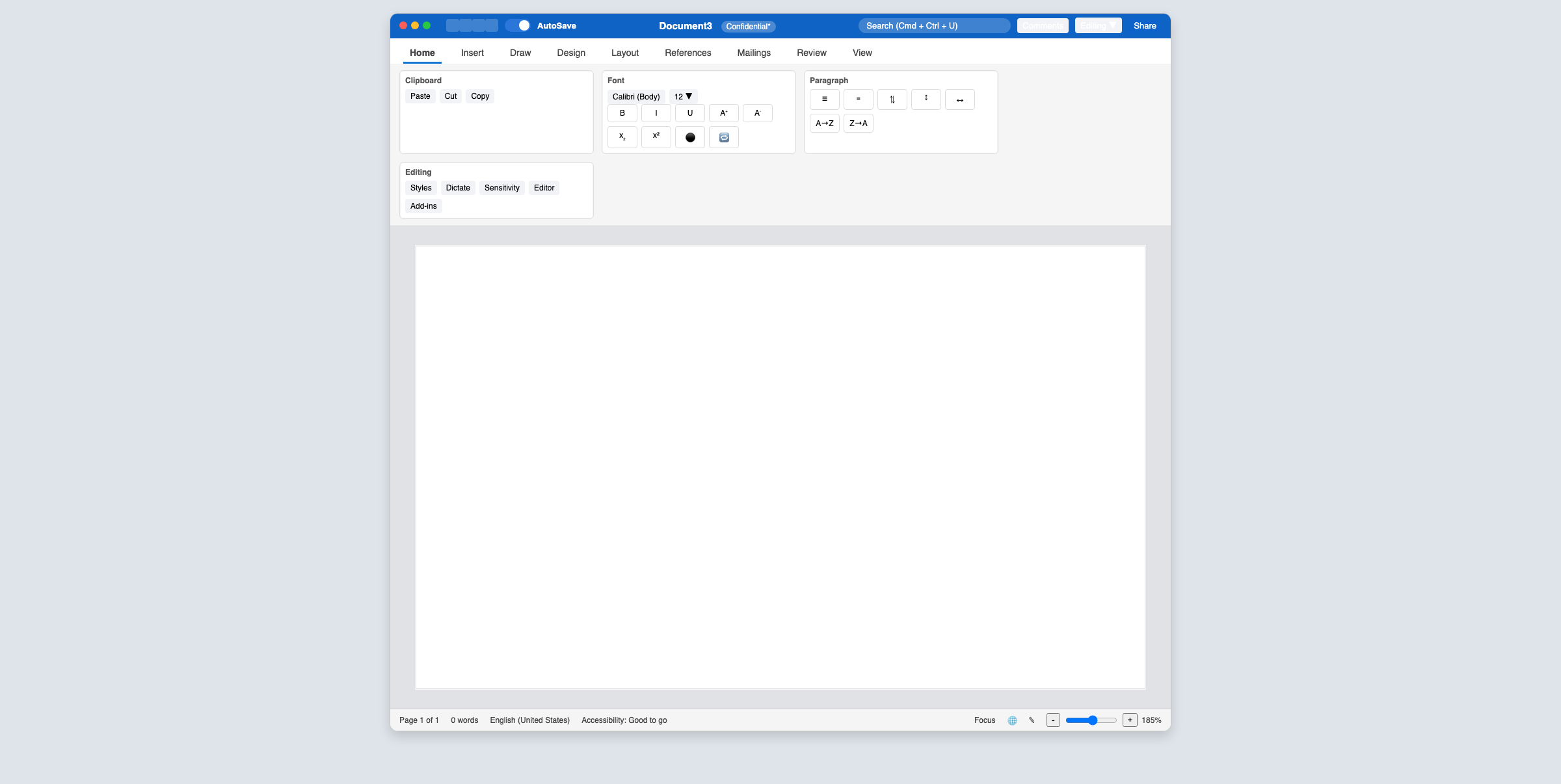Click the subscript X₂ button
1561x784 pixels.
(622, 137)
